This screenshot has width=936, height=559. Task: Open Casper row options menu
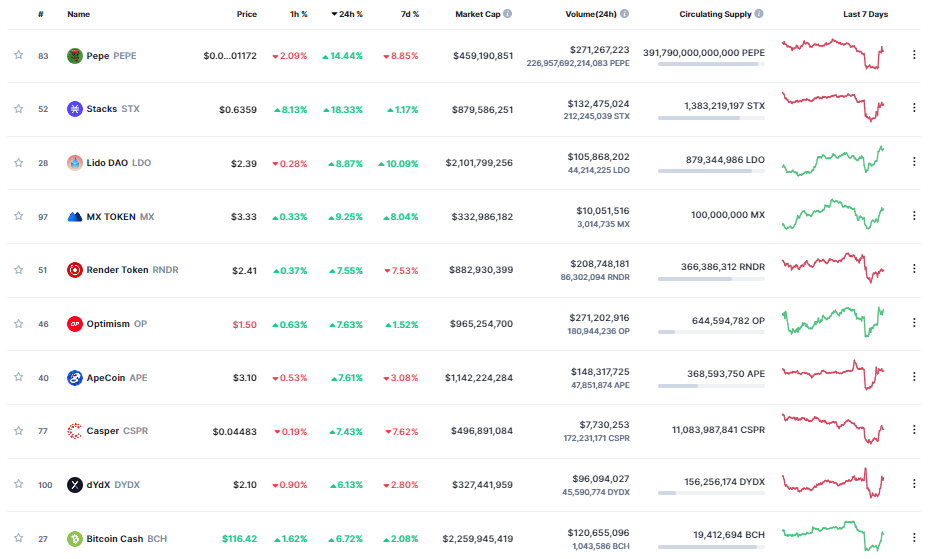tap(914, 429)
